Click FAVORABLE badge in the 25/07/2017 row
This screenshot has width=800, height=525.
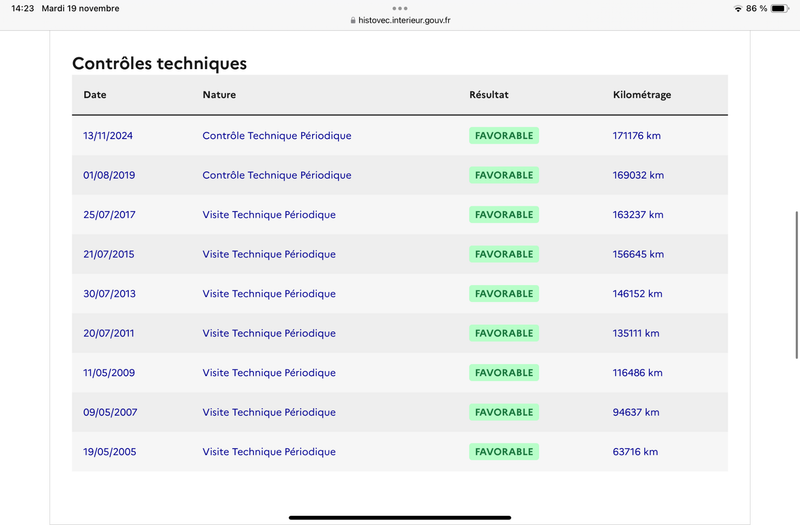click(x=504, y=215)
